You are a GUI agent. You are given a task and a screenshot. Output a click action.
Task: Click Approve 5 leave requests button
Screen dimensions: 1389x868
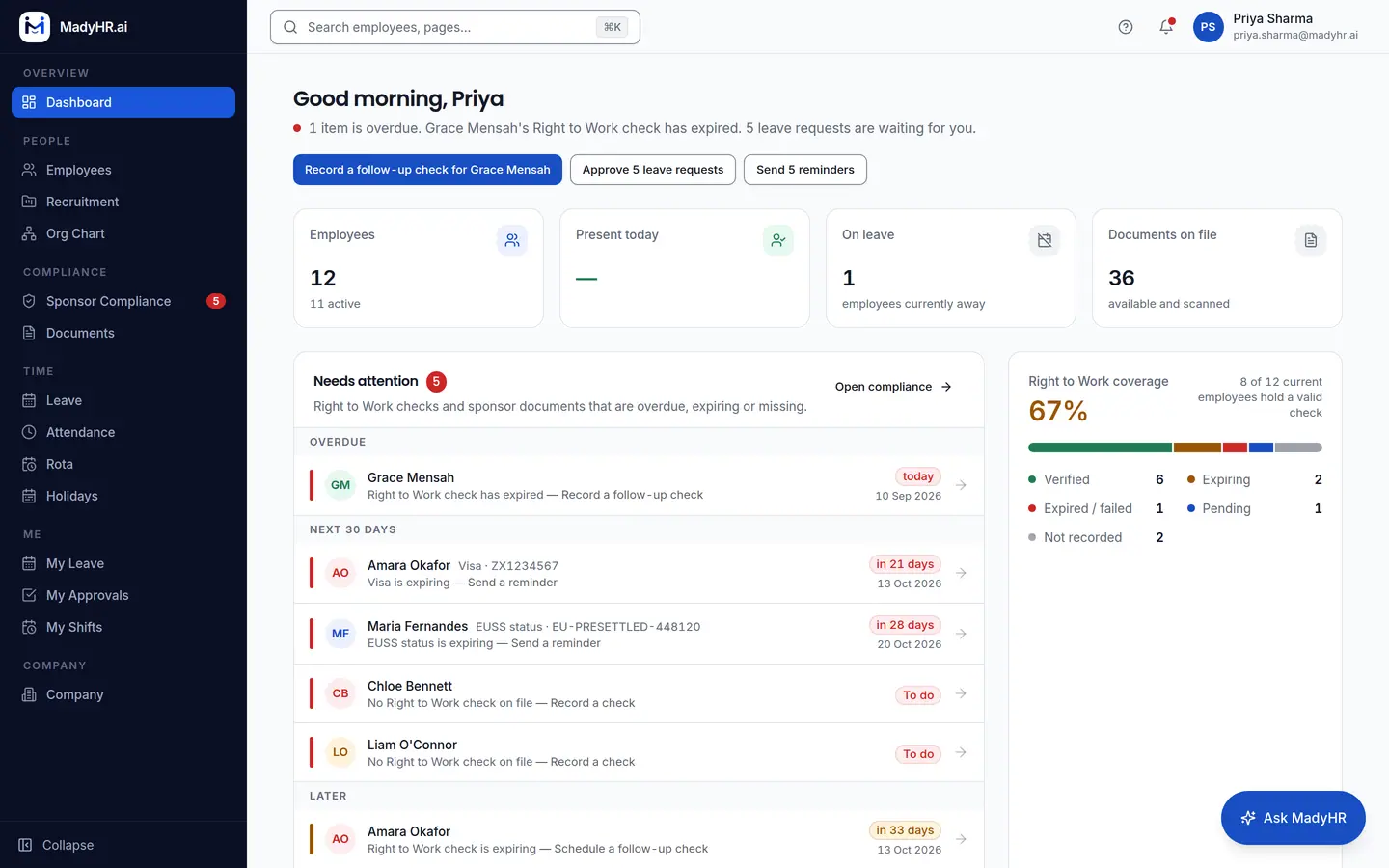pyautogui.click(x=653, y=170)
